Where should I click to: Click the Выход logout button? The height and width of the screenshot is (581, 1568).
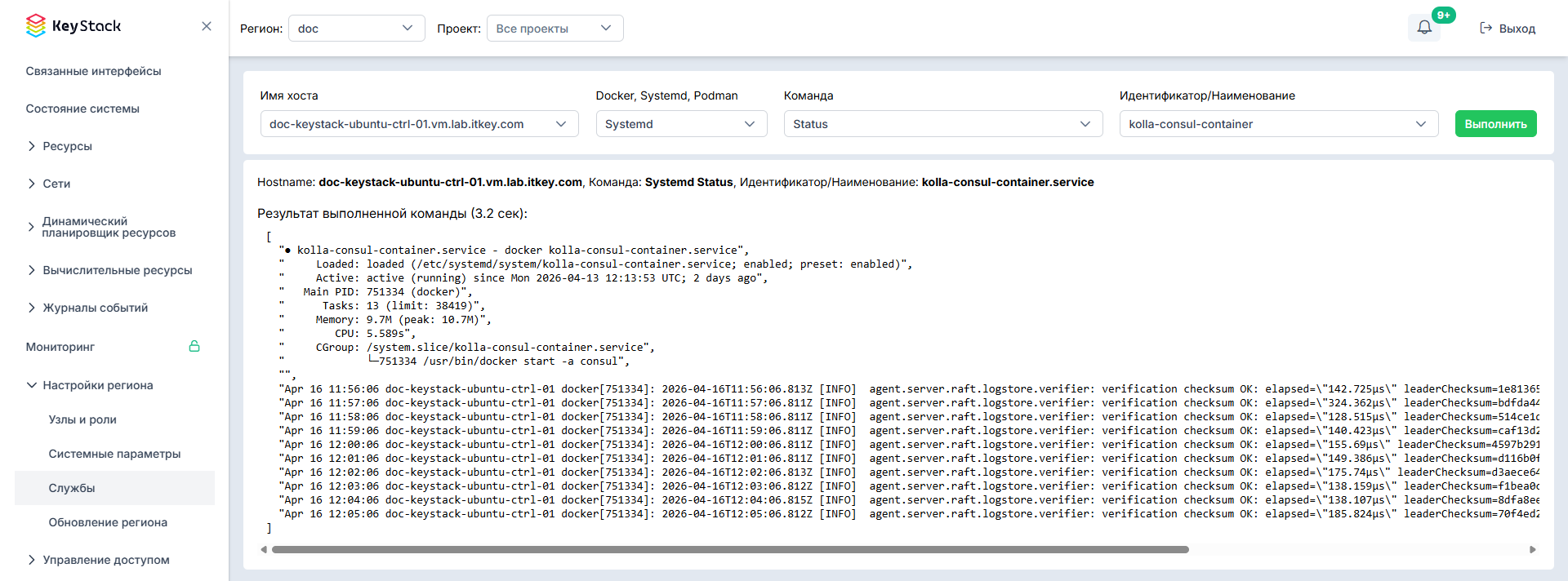(x=1508, y=29)
